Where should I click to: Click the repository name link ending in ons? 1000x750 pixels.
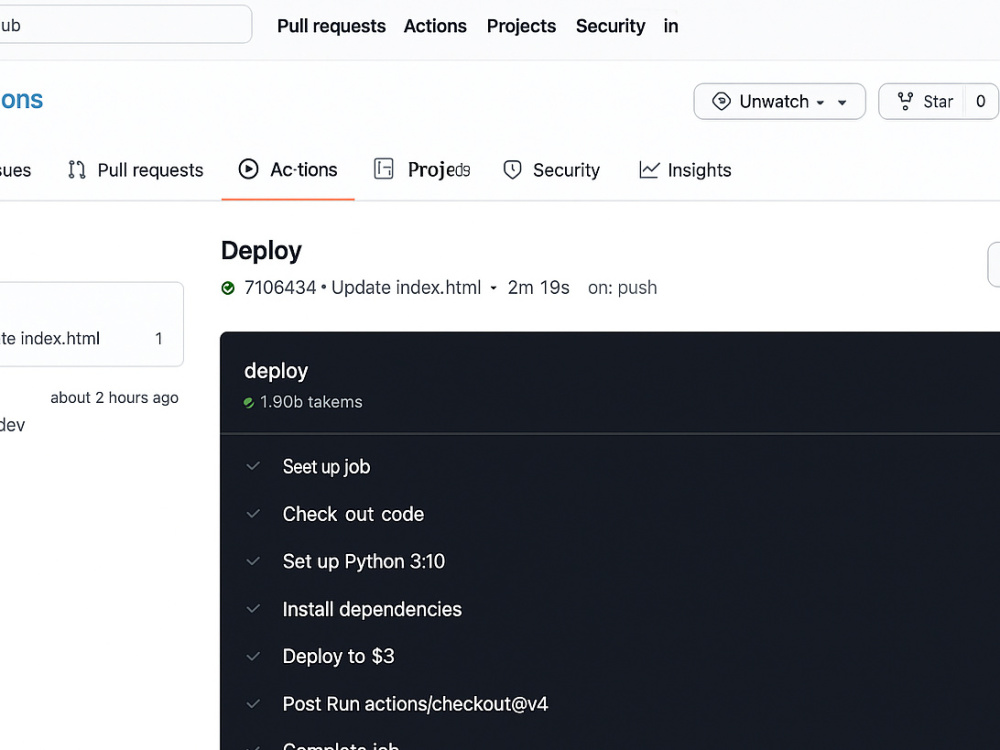click(21, 100)
